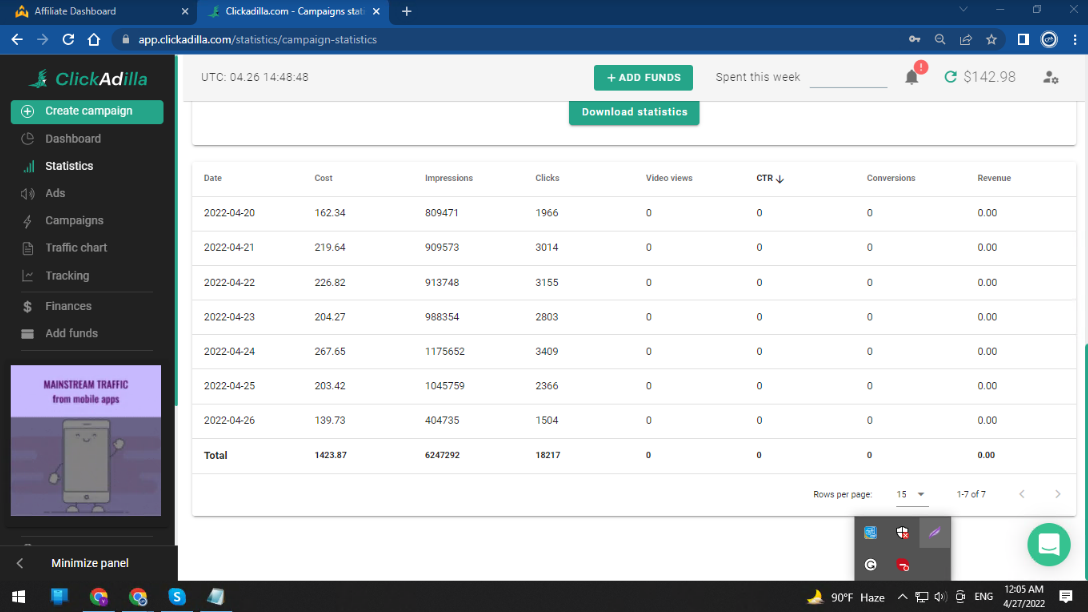This screenshot has height=612, width=1088.
Task: Sort statistics by the Impressions column
Action: coord(448,178)
